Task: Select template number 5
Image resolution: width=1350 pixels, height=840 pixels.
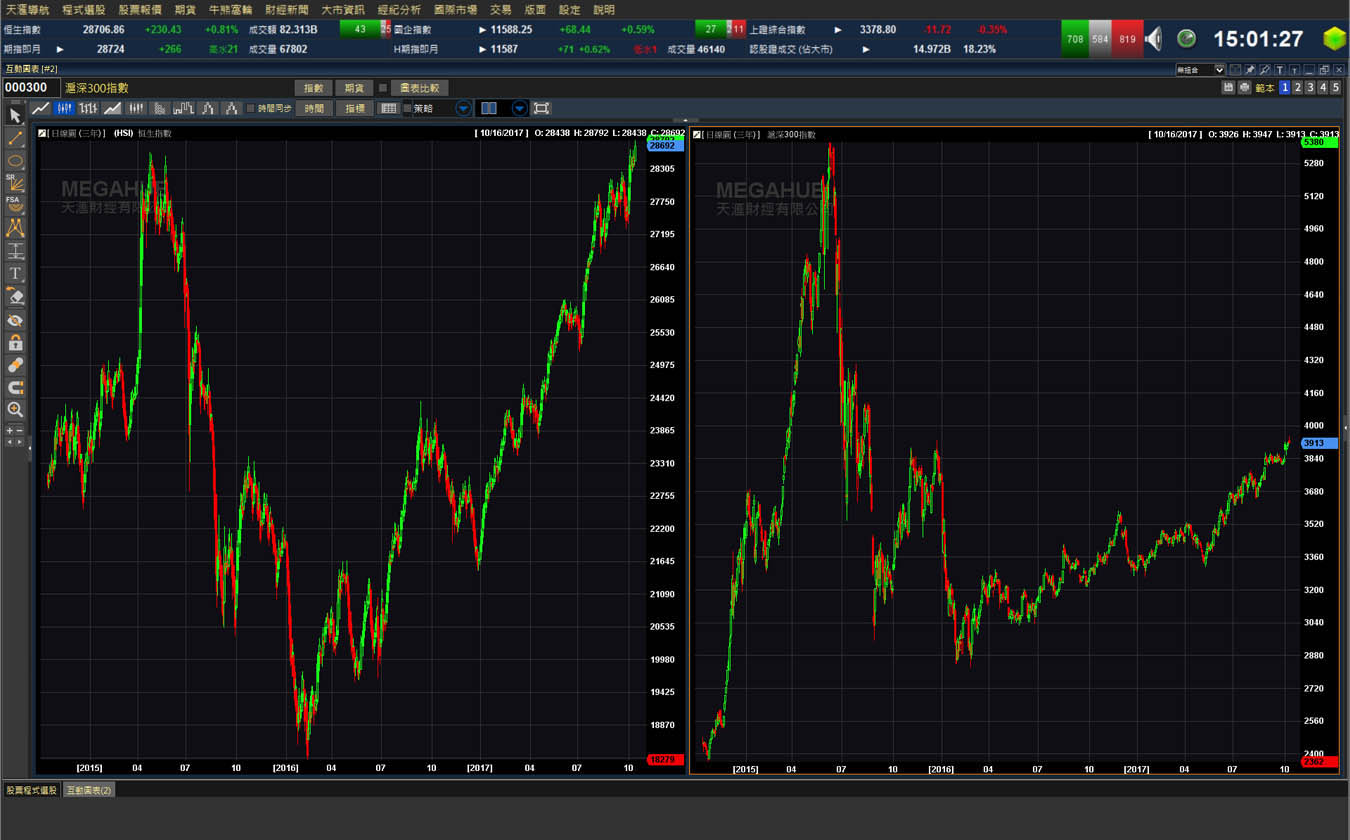Action: (1335, 87)
